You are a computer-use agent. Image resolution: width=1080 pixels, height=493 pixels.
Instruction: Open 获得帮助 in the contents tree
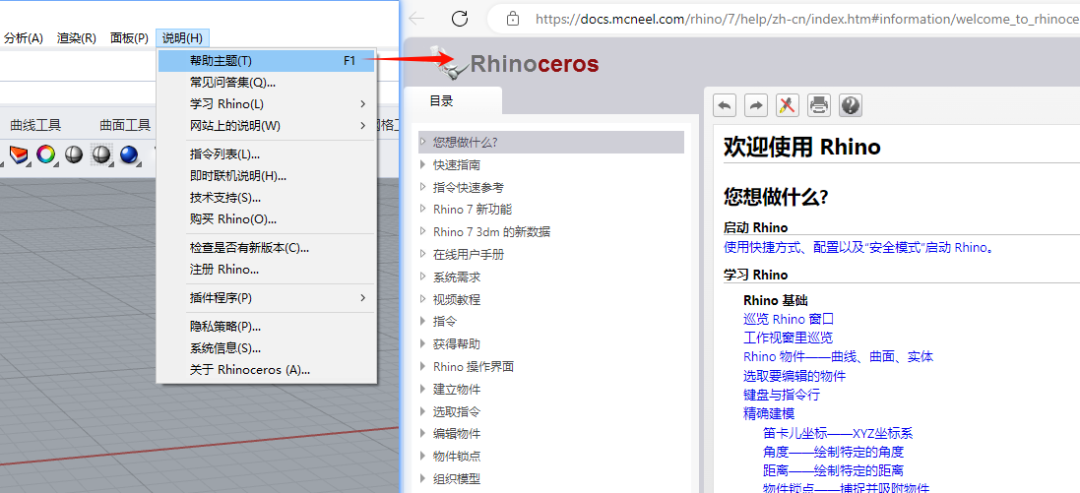(457, 344)
